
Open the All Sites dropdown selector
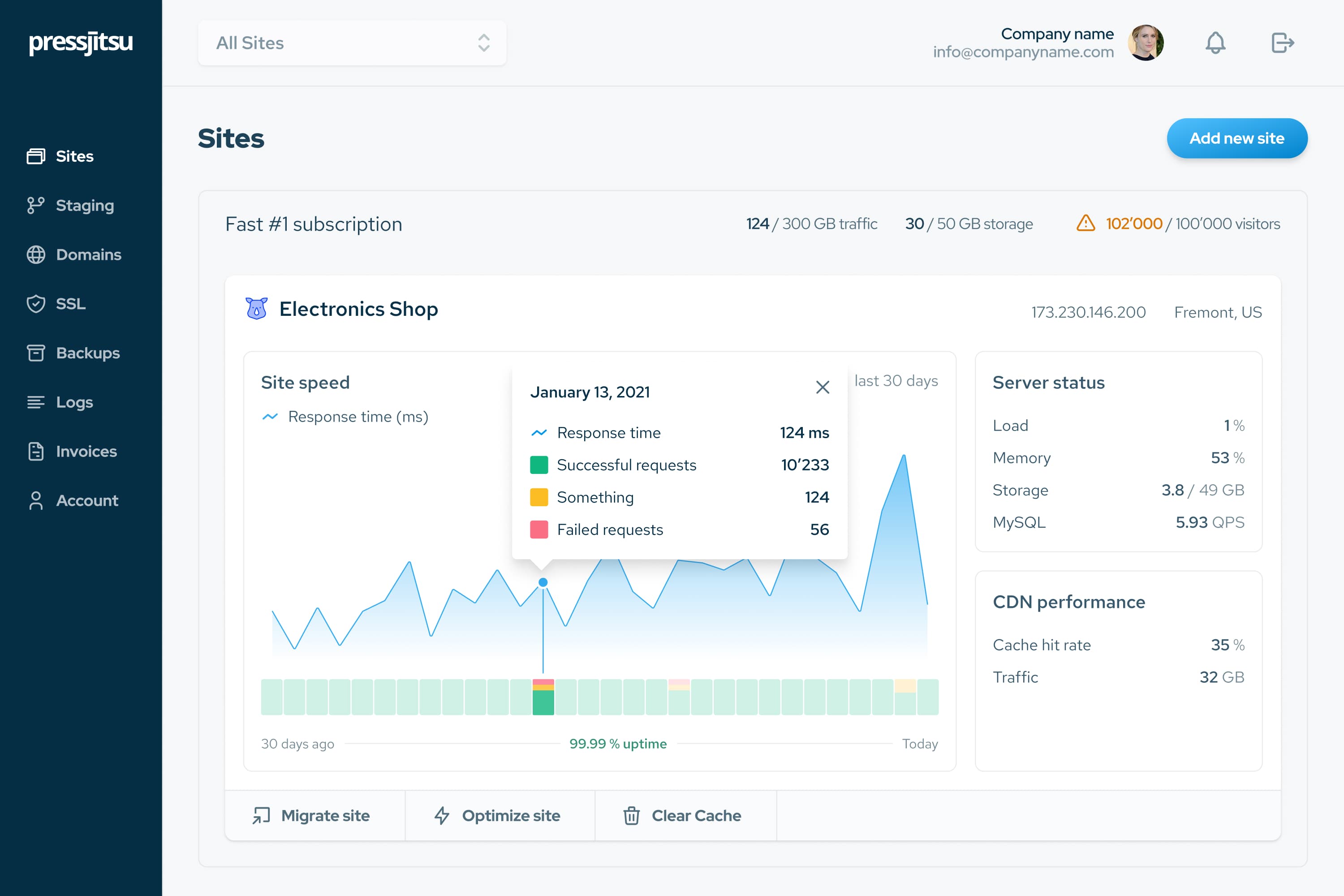click(x=351, y=43)
